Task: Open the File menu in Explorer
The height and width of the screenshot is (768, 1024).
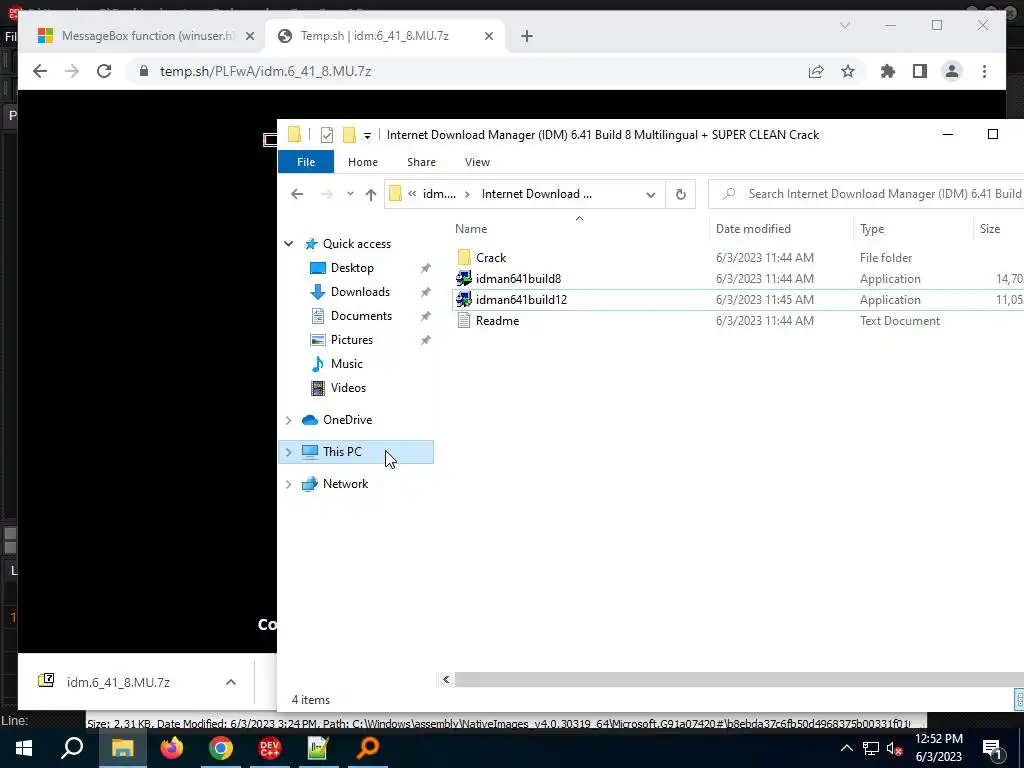Action: coord(306,162)
